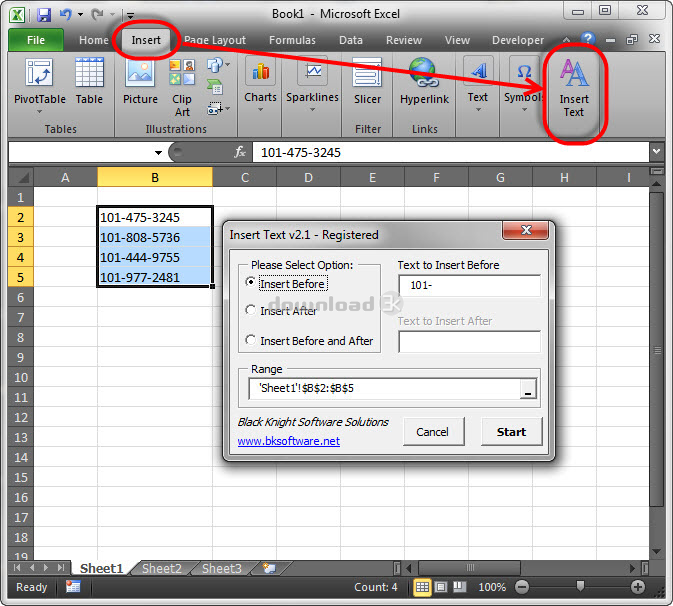Viewport: 673px width, 606px height.
Task: Click the Text to Insert Before field
Action: [470, 285]
